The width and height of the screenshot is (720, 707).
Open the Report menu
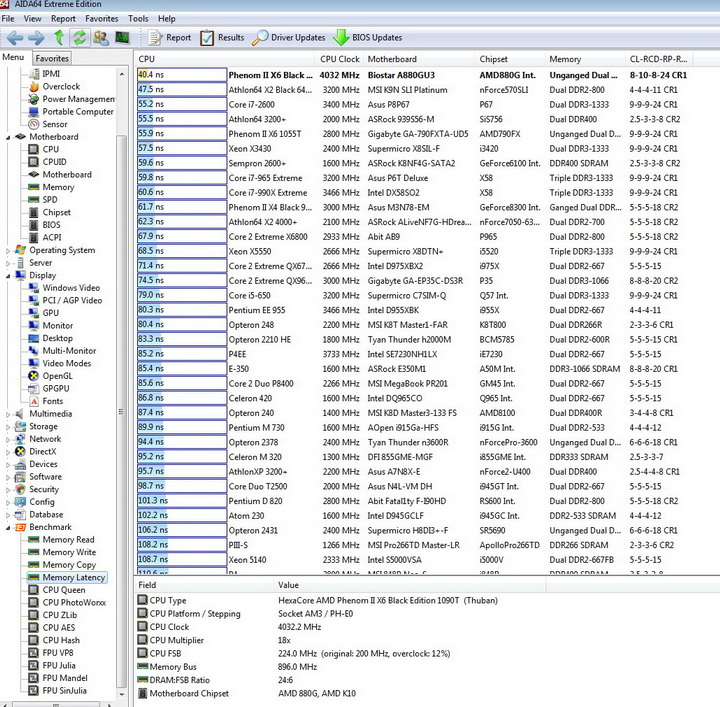click(x=63, y=19)
